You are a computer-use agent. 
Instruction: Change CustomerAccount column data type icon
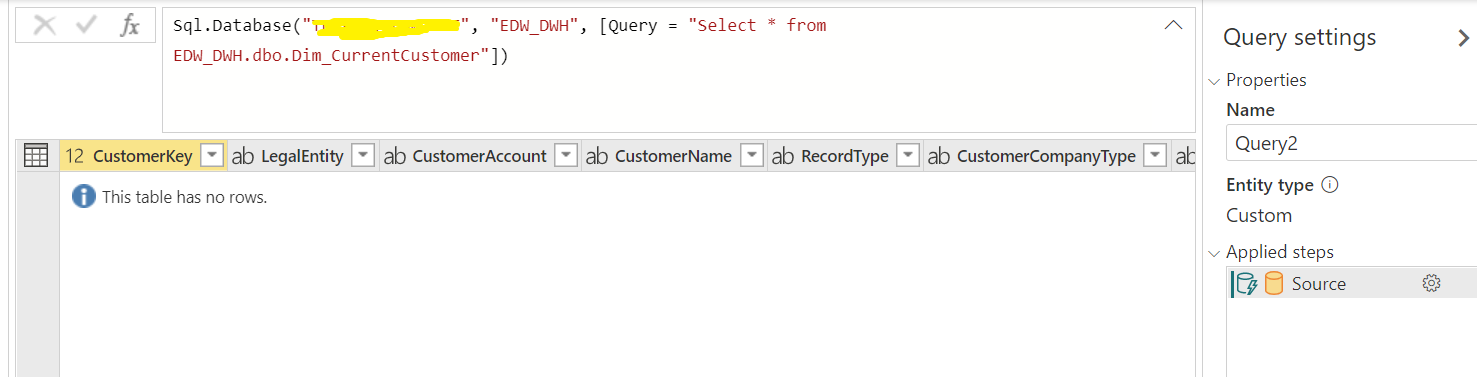[x=395, y=156]
